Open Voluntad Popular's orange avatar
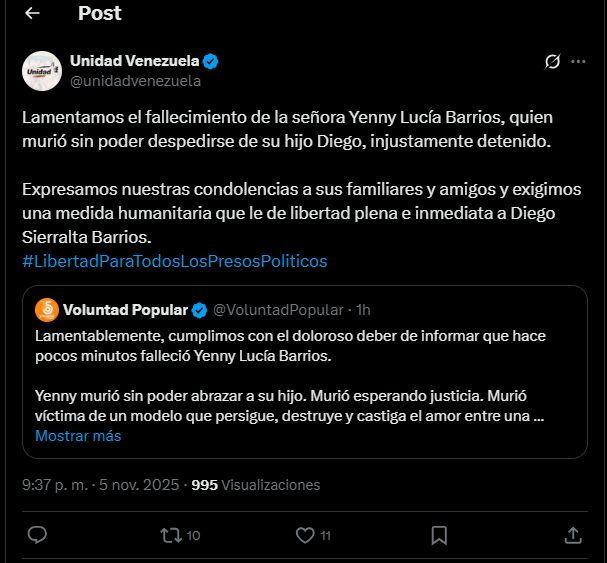 [46, 309]
